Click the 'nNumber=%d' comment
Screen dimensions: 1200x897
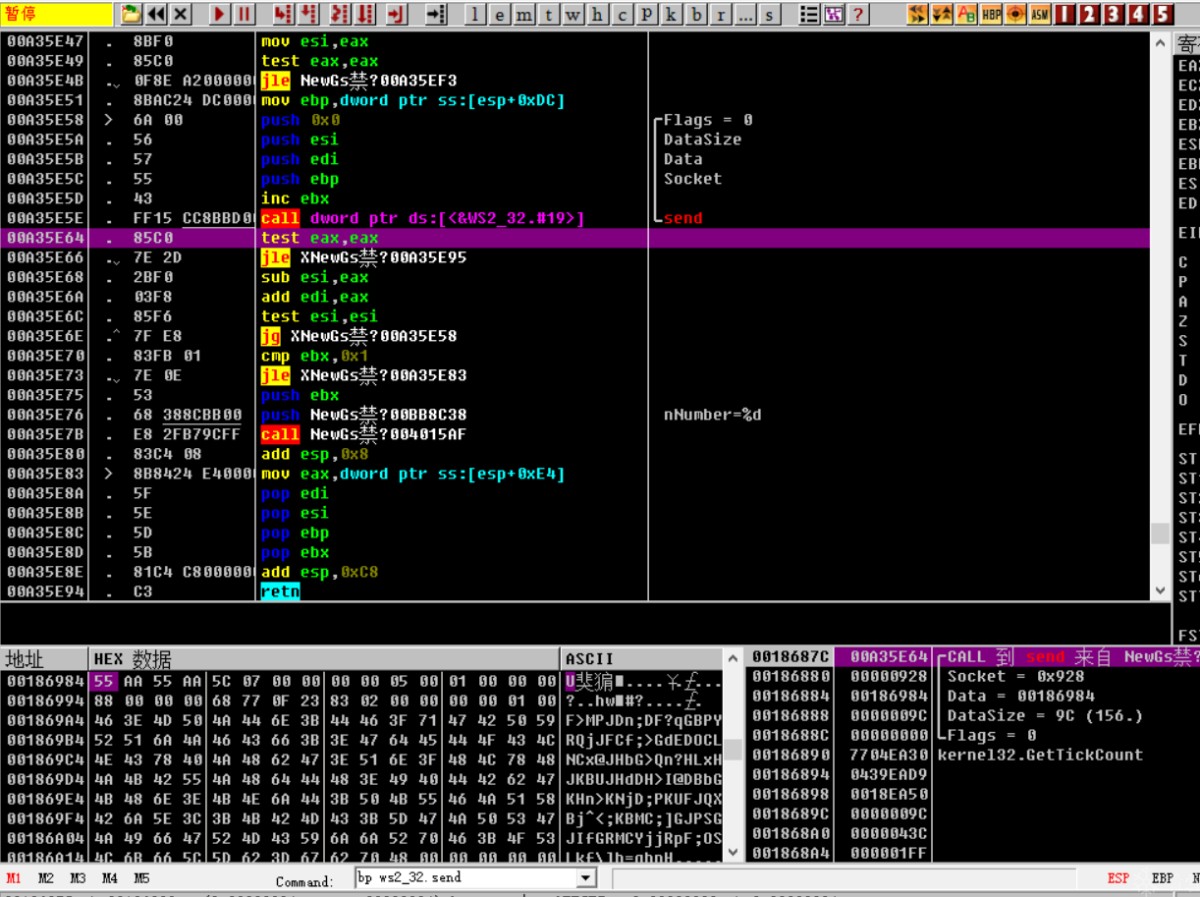pos(713,415)
